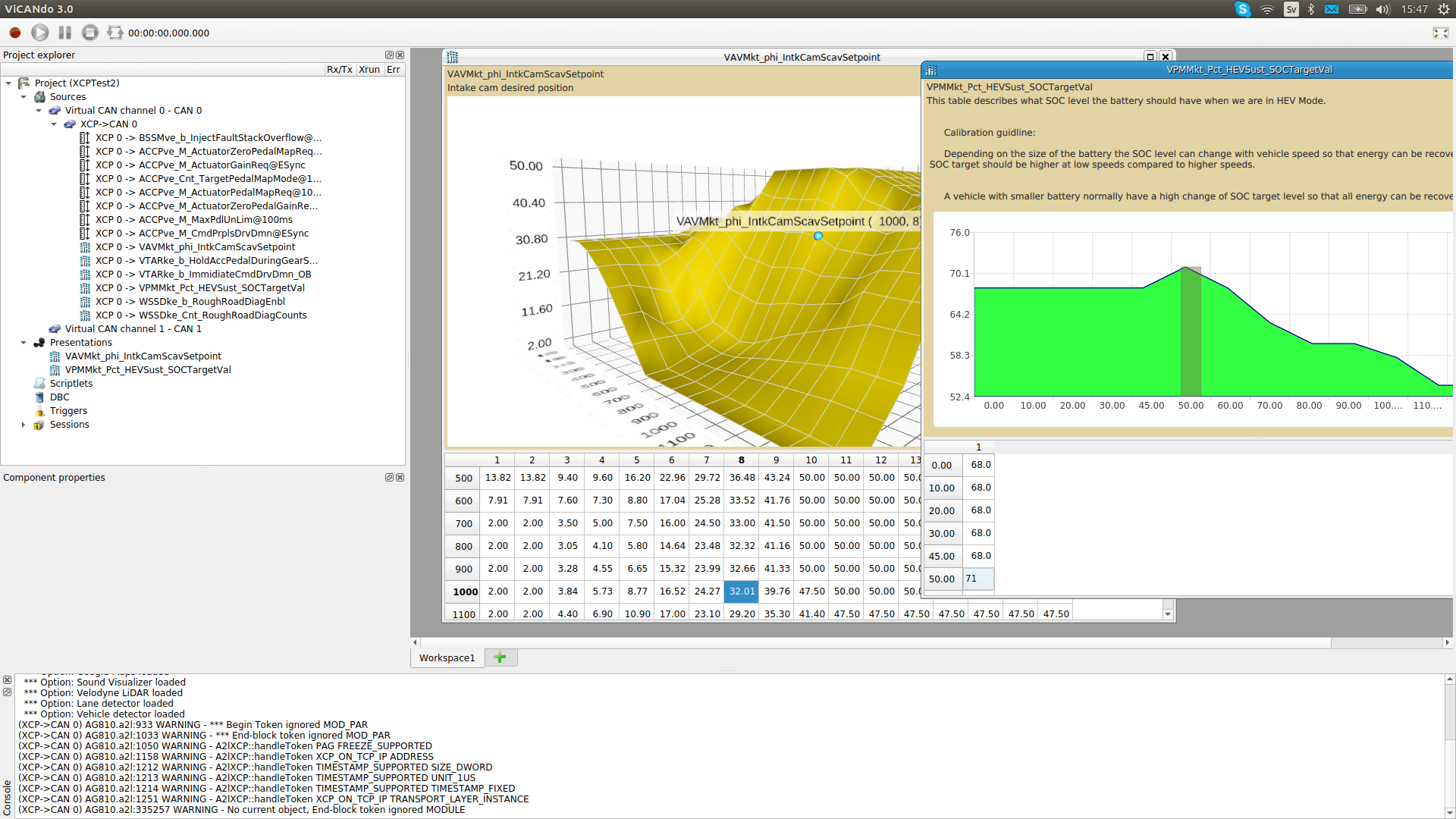Click the Triggers flask icon
Image resolution: width=1456 pixels, height=819 pixels.
click(39, 411)
